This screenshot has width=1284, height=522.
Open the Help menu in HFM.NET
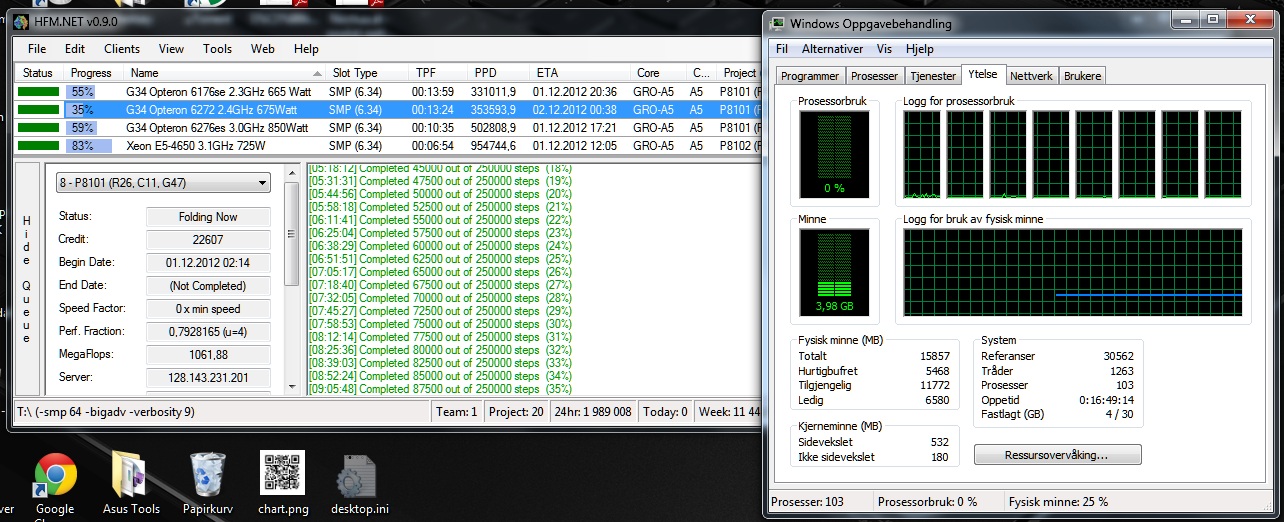(306, 49)
